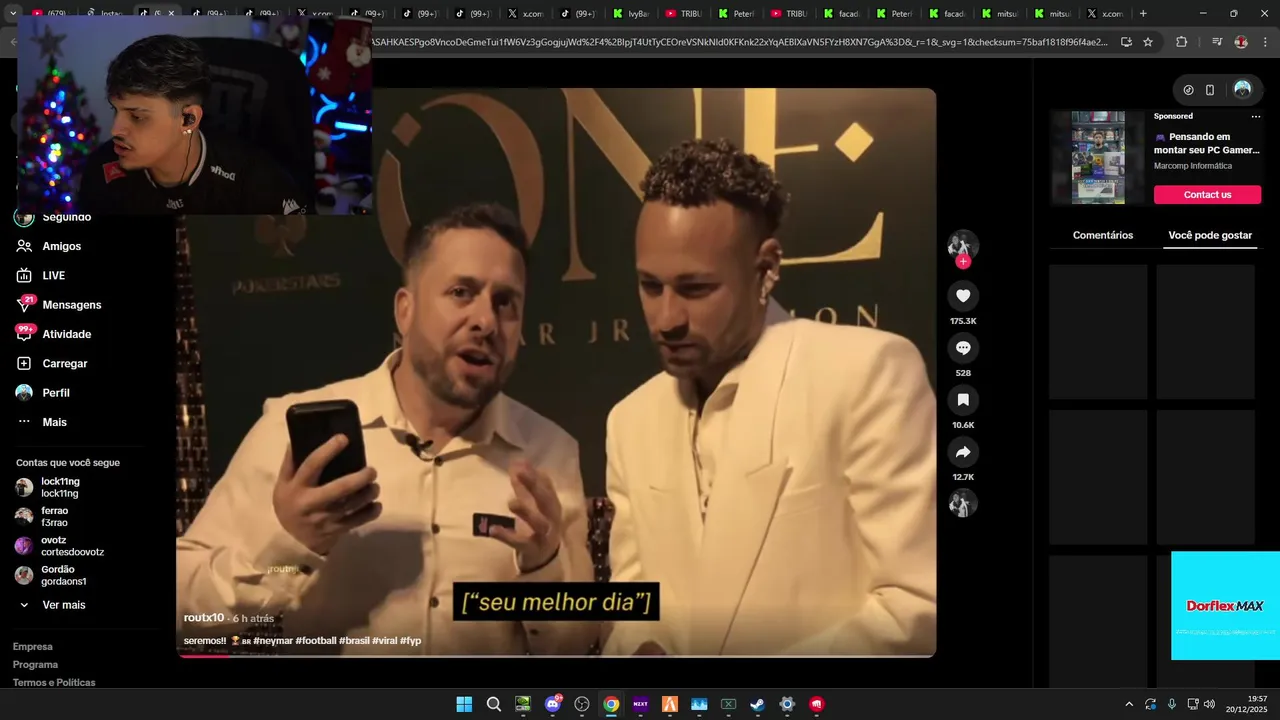Click the #viral hashtag
This screenshot has height=720, width=1280.
tap(385, 641)
